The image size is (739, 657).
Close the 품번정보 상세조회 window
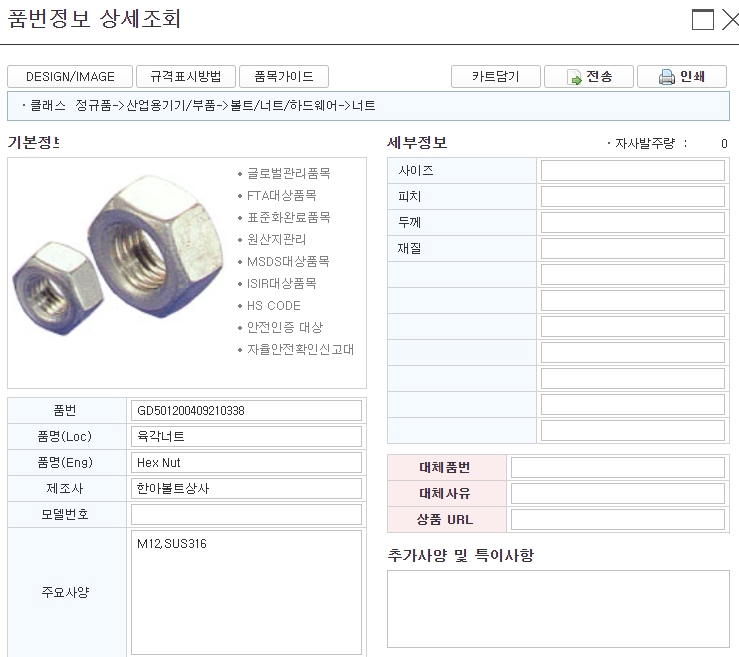click(x=729, y=20)
